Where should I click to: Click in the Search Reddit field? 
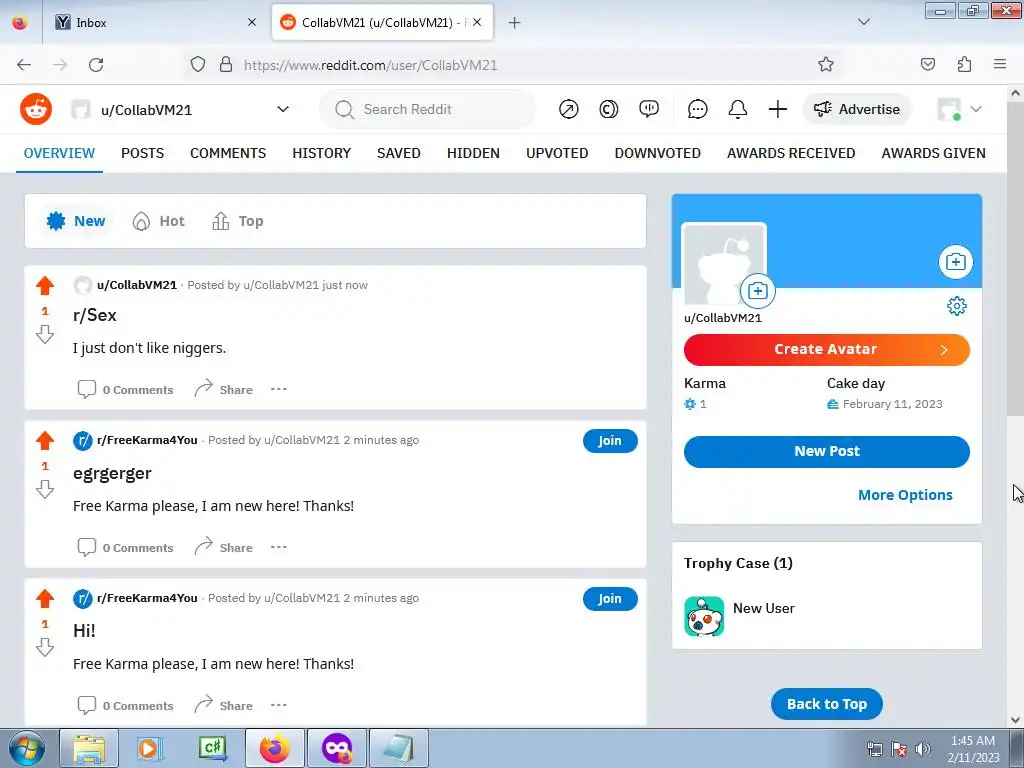pos(428,109)
